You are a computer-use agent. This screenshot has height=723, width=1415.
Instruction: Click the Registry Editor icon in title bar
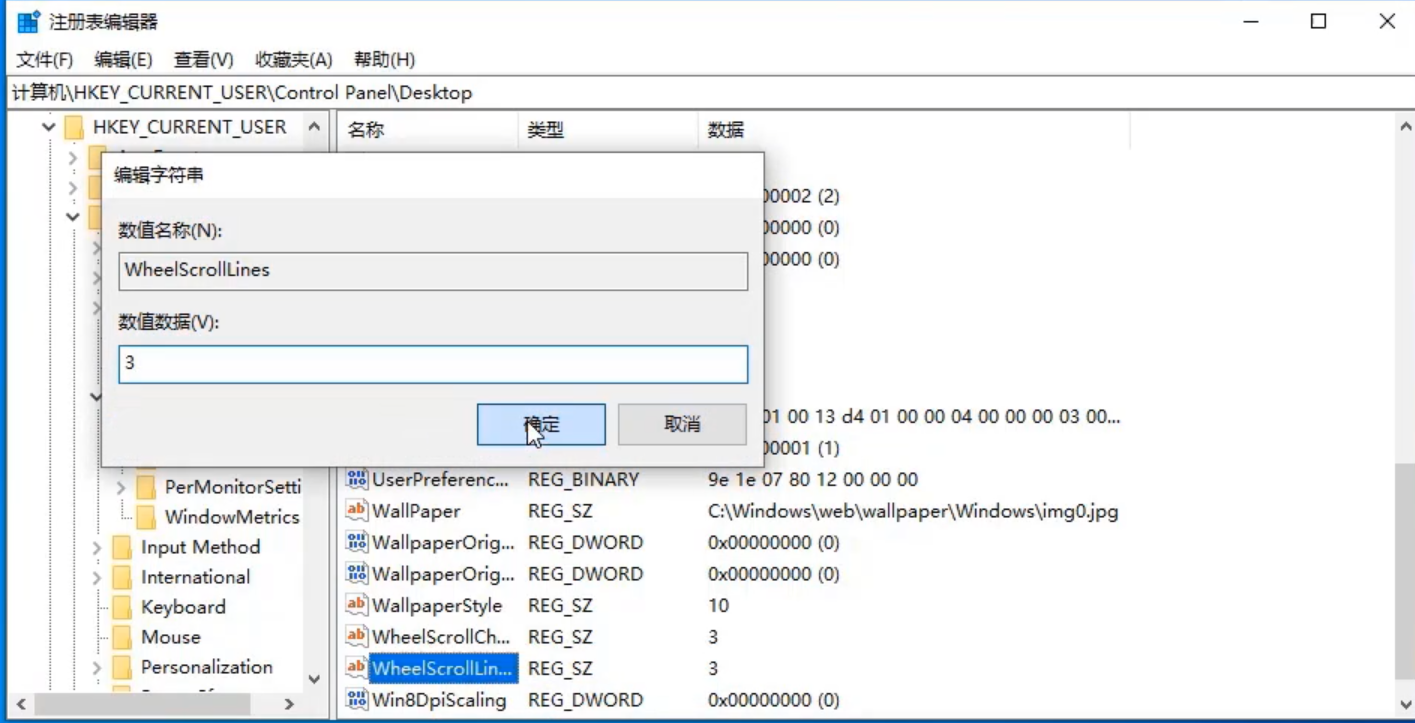click(28, 21)
